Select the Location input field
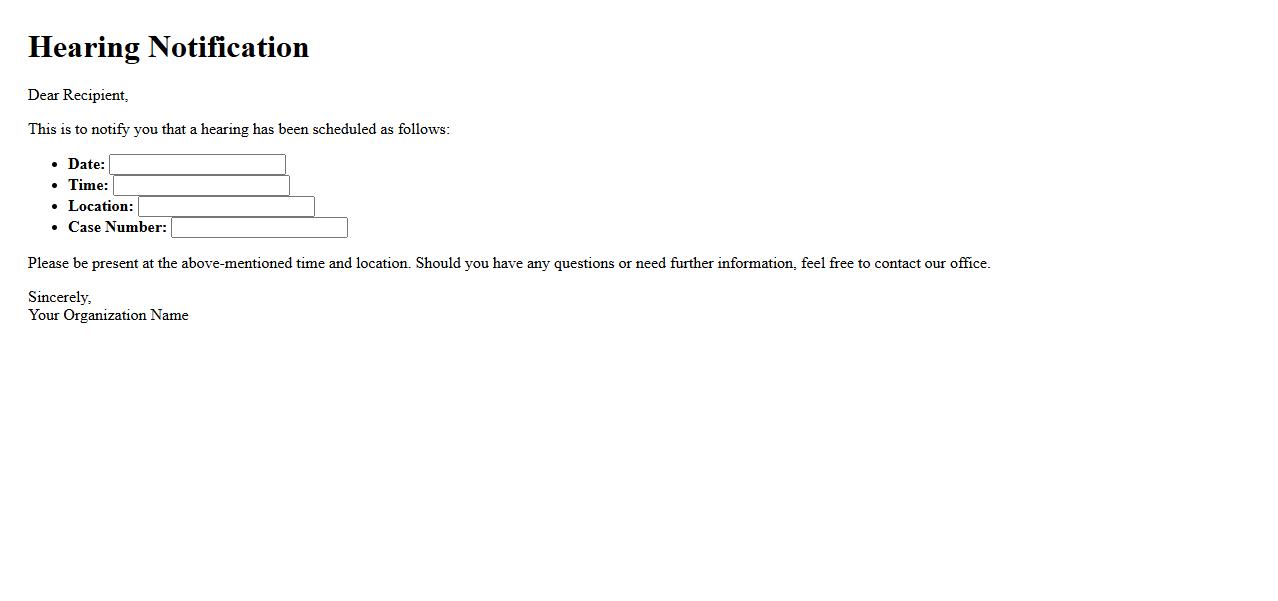 point(226,206)
